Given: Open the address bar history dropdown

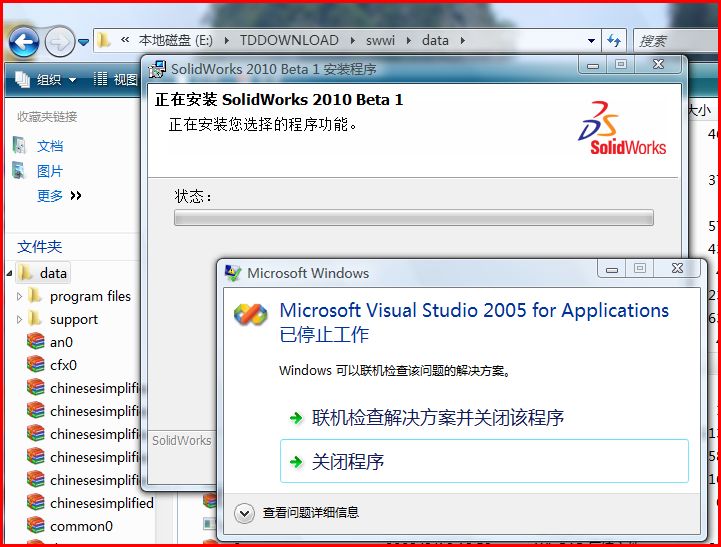Looking at the screenshot, I should 591,41.
